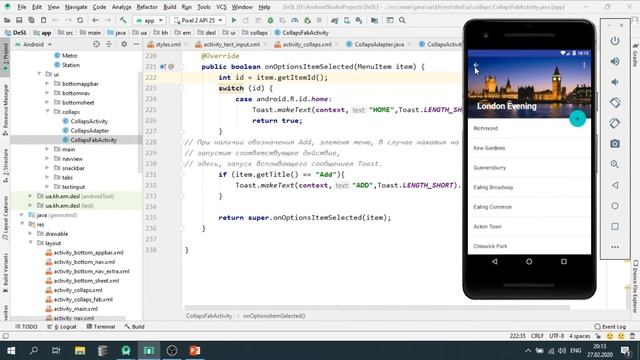Tap the back arrow in phone toolbar
Viewport: 640px width, 360px height.
(x=476, y=65)
